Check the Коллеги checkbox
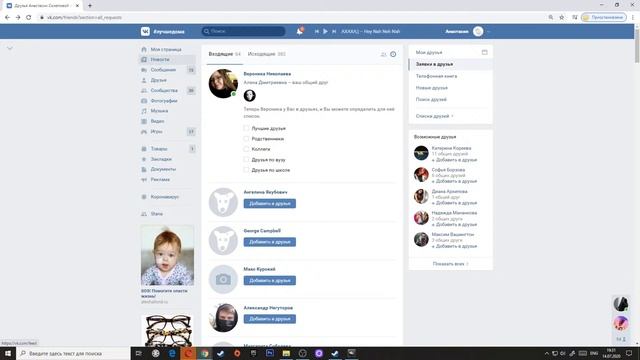640x360 pixels. point(246,149)
